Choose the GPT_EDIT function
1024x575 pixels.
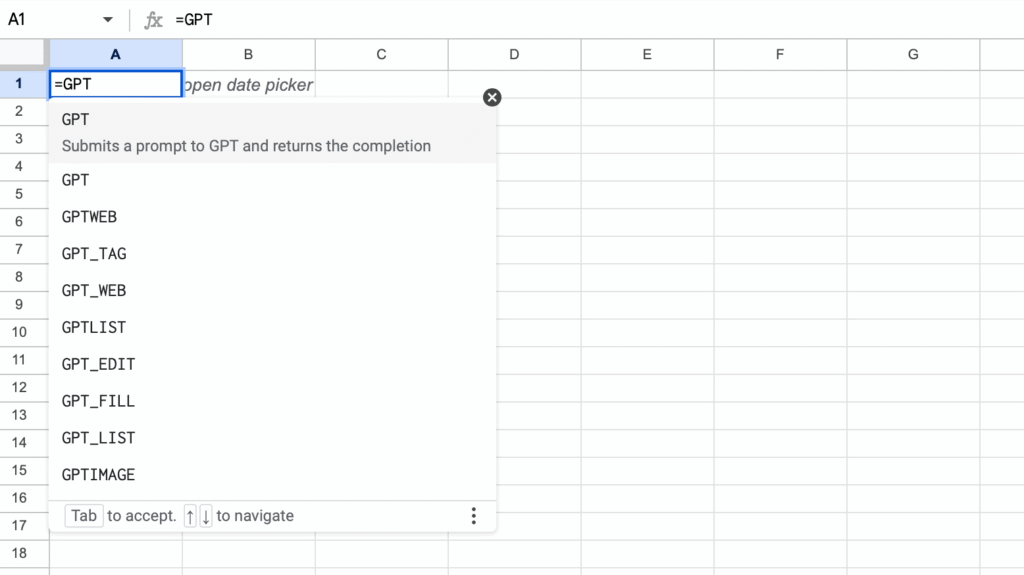272,364
